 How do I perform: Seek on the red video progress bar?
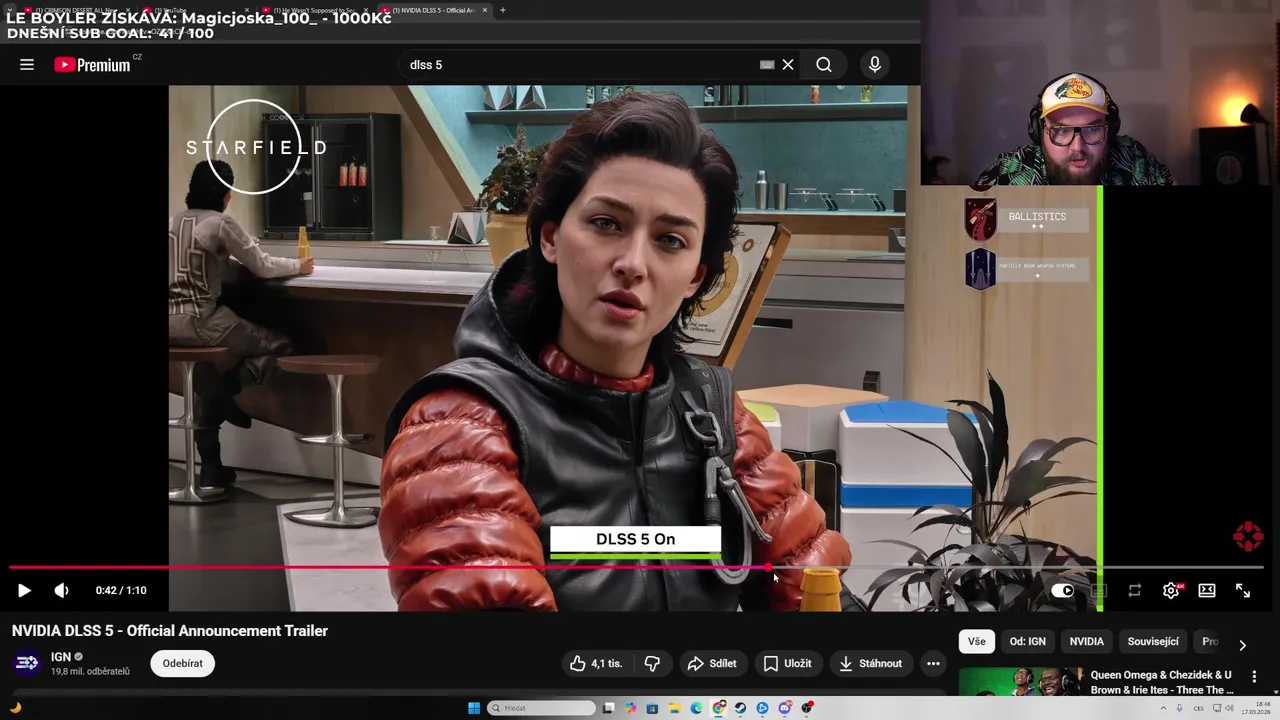click(636, 568)
